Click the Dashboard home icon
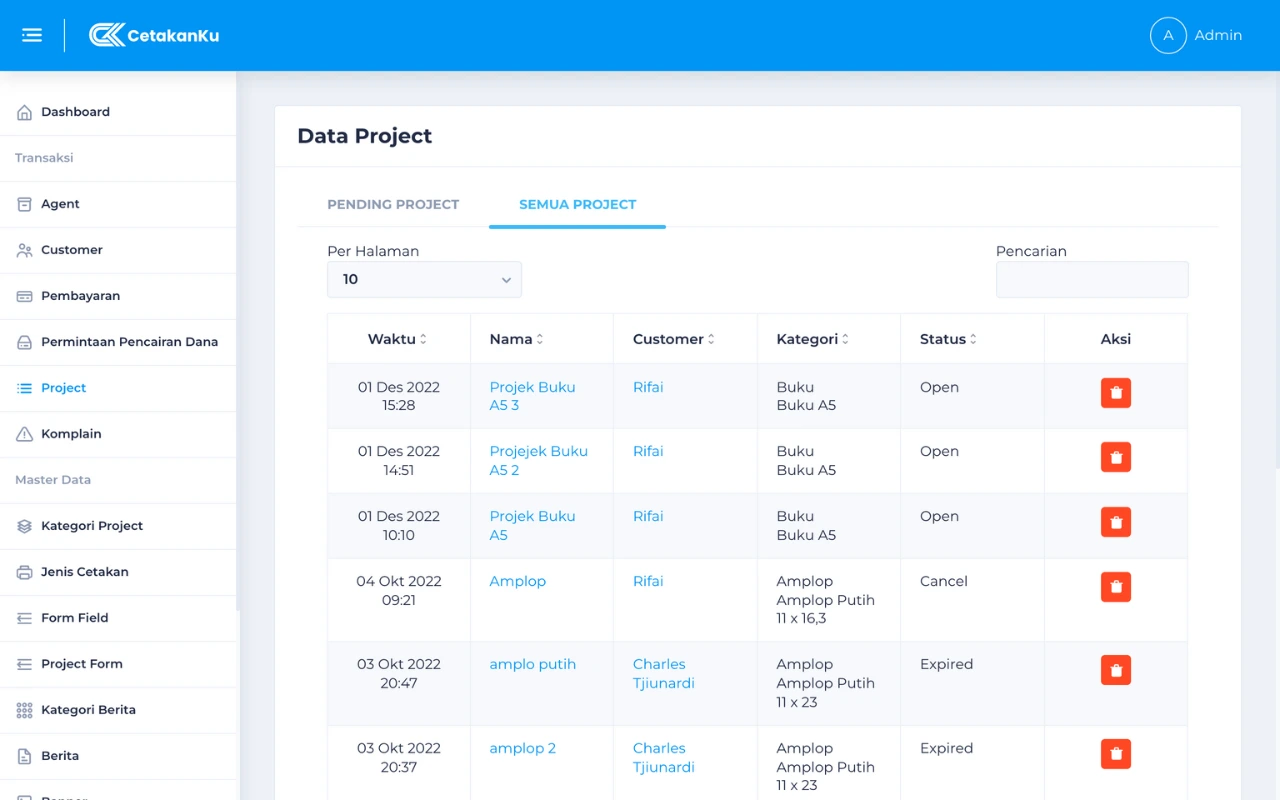Viewport: 1280px width, 800px height. (x=25, y=112)
